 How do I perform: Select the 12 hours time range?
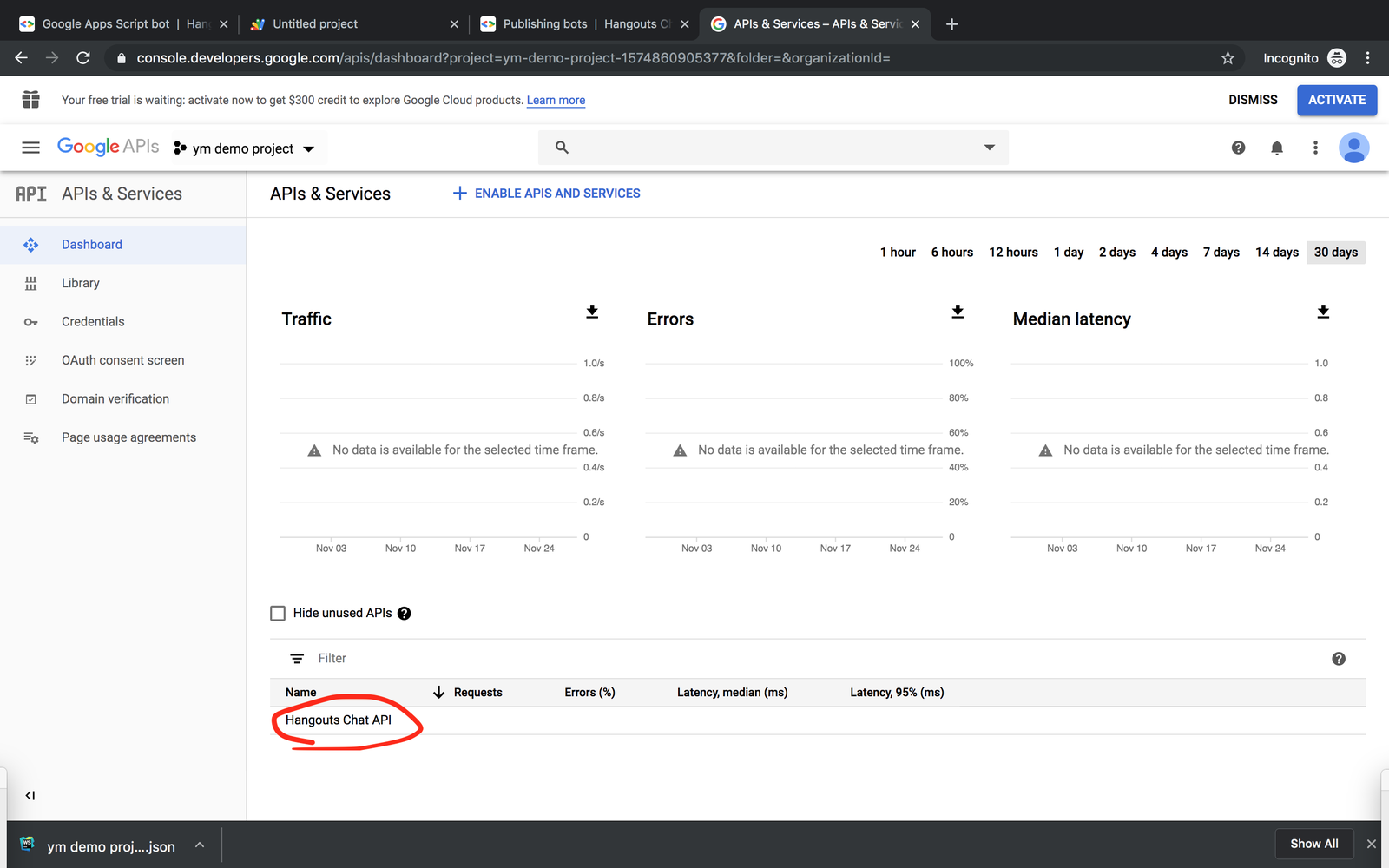(x=1013, y=253)
